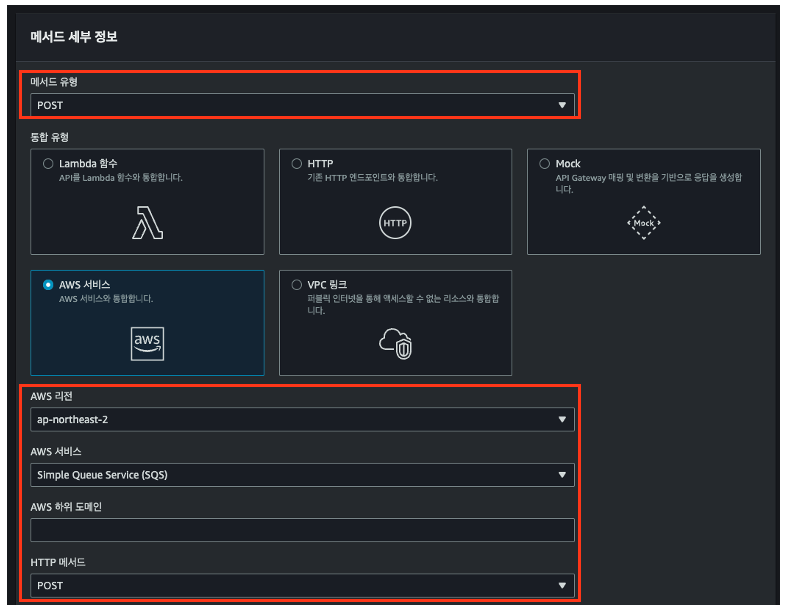The image size is (787, 611).
Task: Focus the AWS 하위 도메인 input field
Action: (302, 530)
